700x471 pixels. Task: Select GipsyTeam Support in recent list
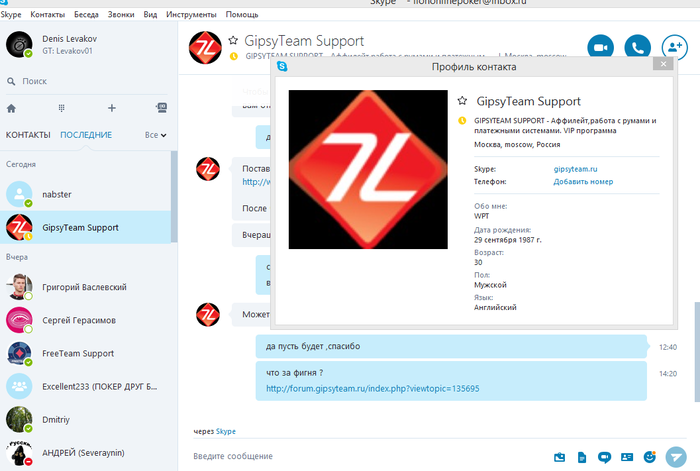[x=85, y=227]
